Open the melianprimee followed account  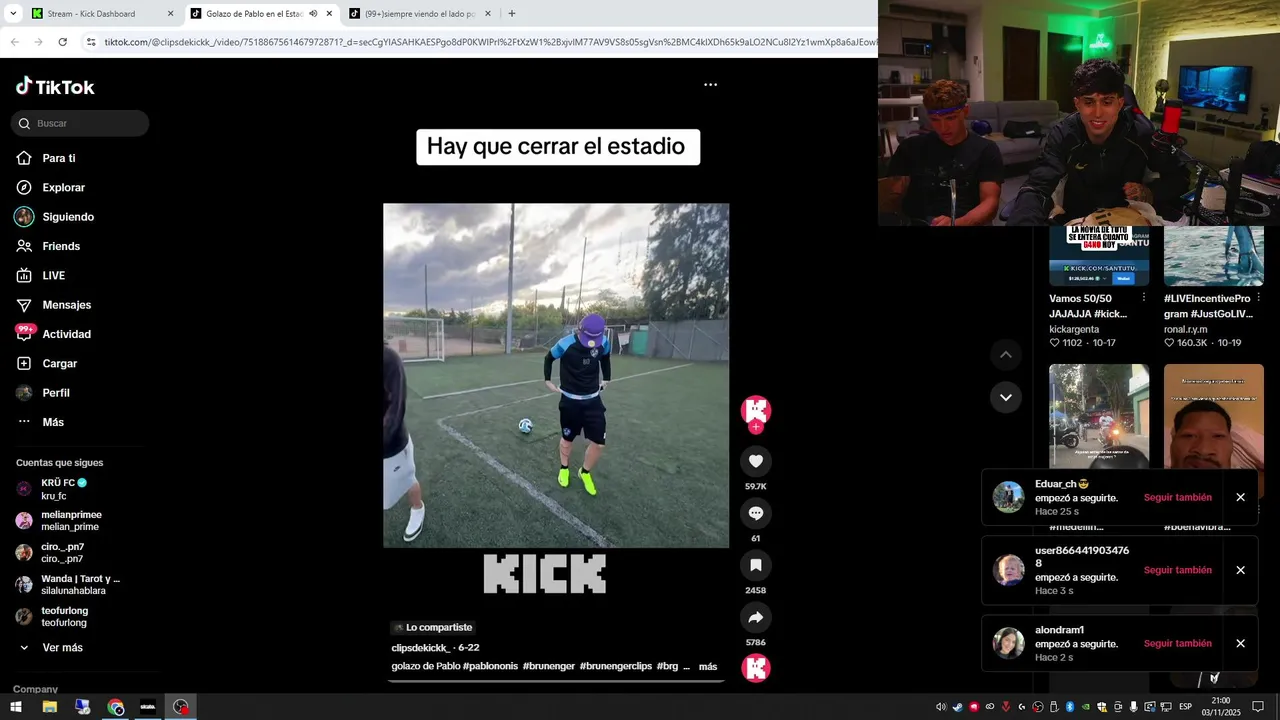[x=60, y=521]
